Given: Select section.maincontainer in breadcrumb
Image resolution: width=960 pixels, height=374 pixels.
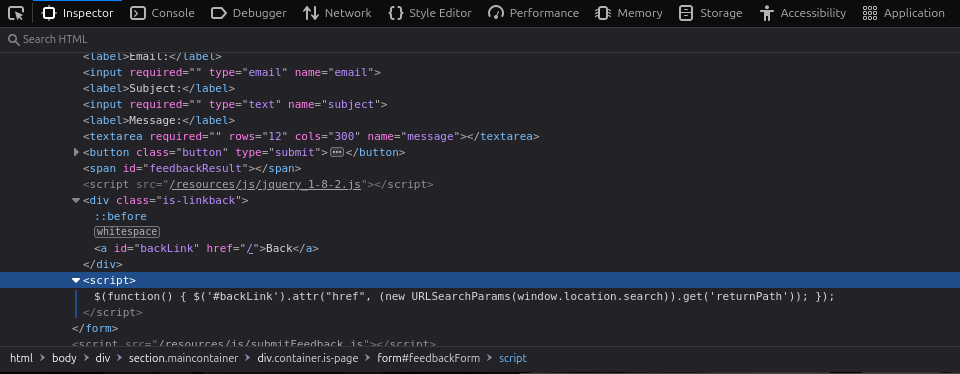Looking at the screenshot, I should click(183, 358).
